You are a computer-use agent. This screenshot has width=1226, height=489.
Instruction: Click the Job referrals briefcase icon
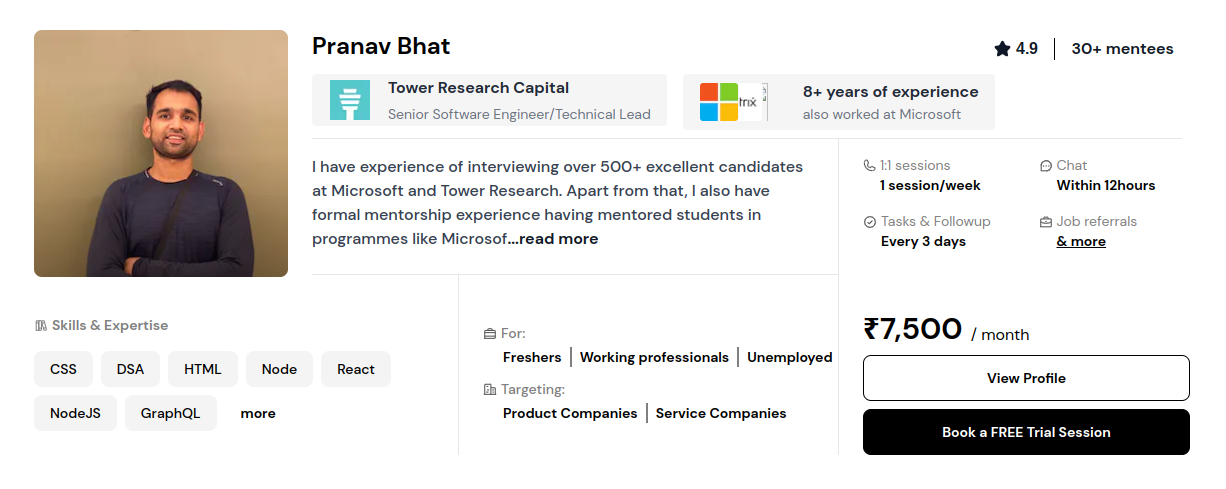tap(1046, 222)
